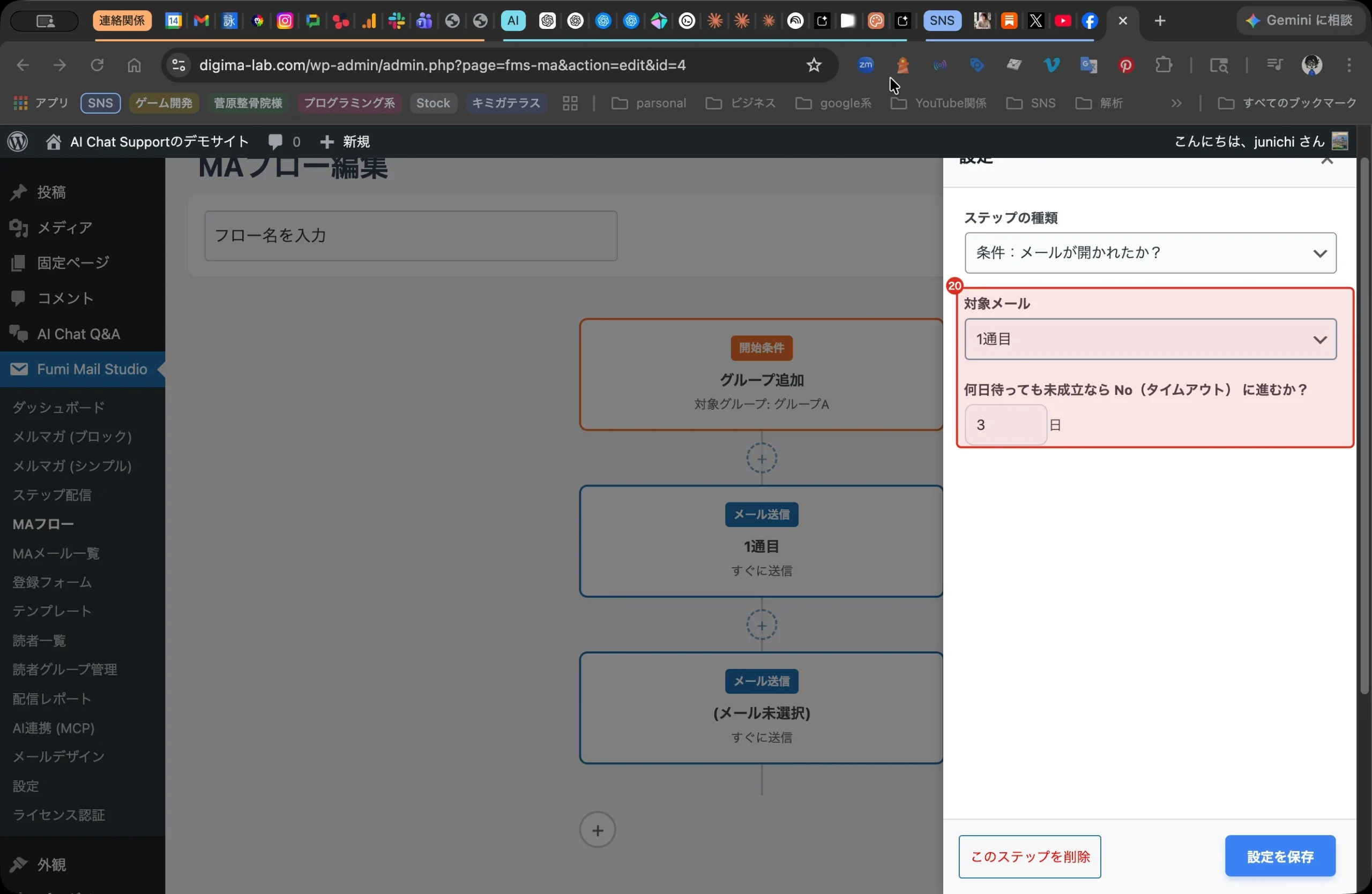Click the URL address bar
Viewport: 1372px width, 894px height.
pyautogui.click(x=442, y=65)
